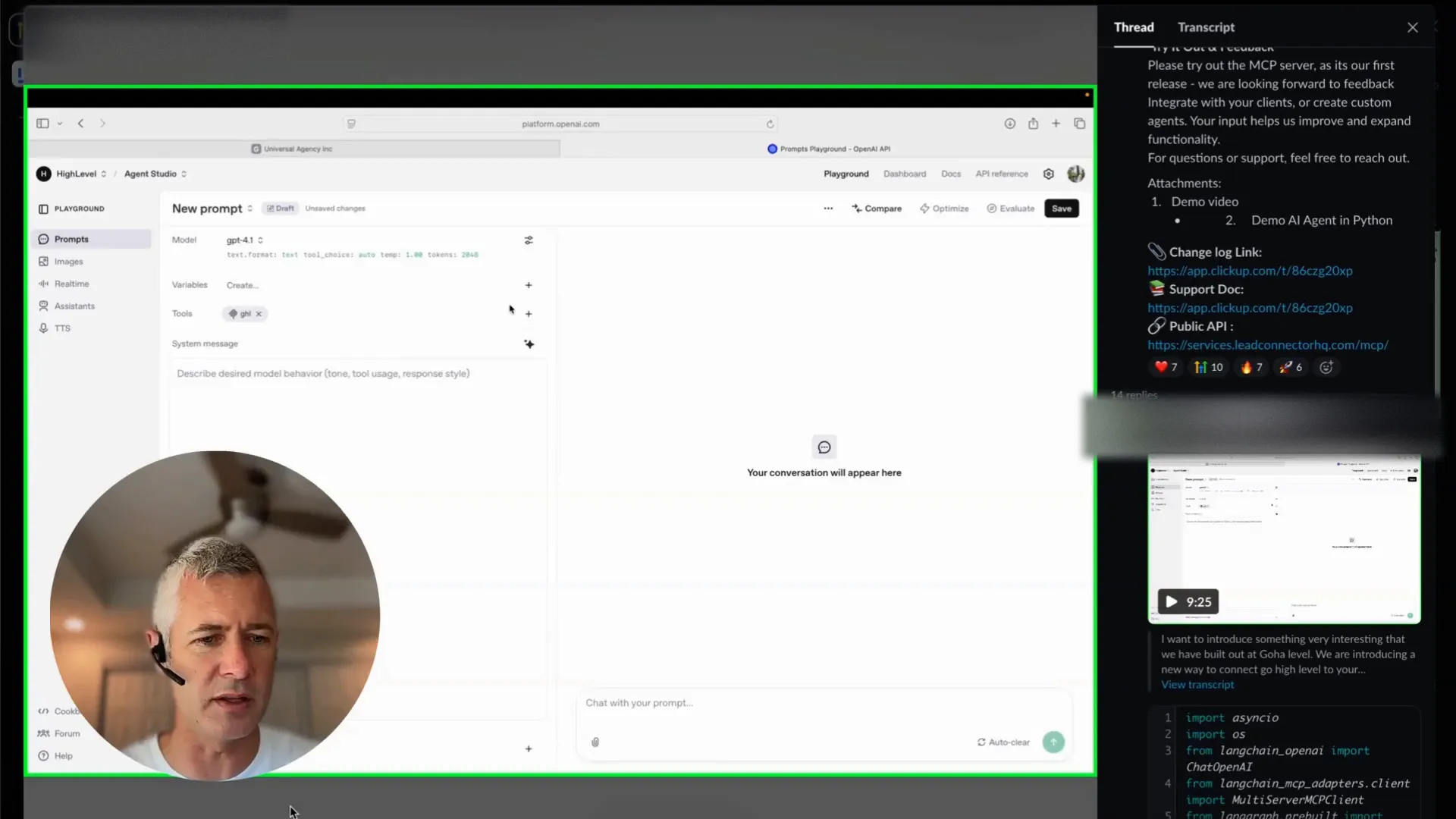Viewport: 1456px width, 819px height.
Task: Open Help in the sidebar
Action: click(55, 756)
